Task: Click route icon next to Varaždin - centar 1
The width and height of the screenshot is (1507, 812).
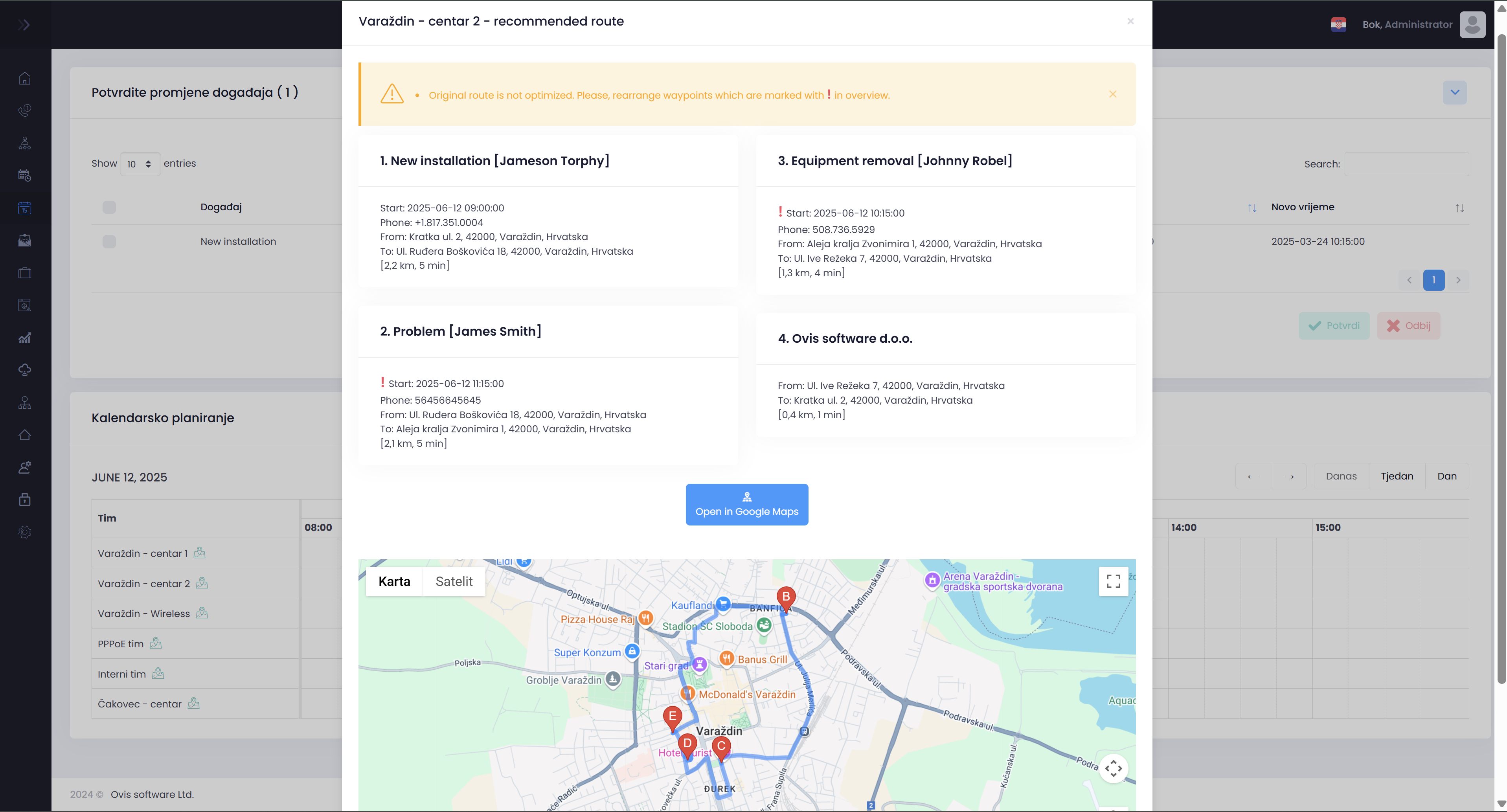Action: coord(200,553)
